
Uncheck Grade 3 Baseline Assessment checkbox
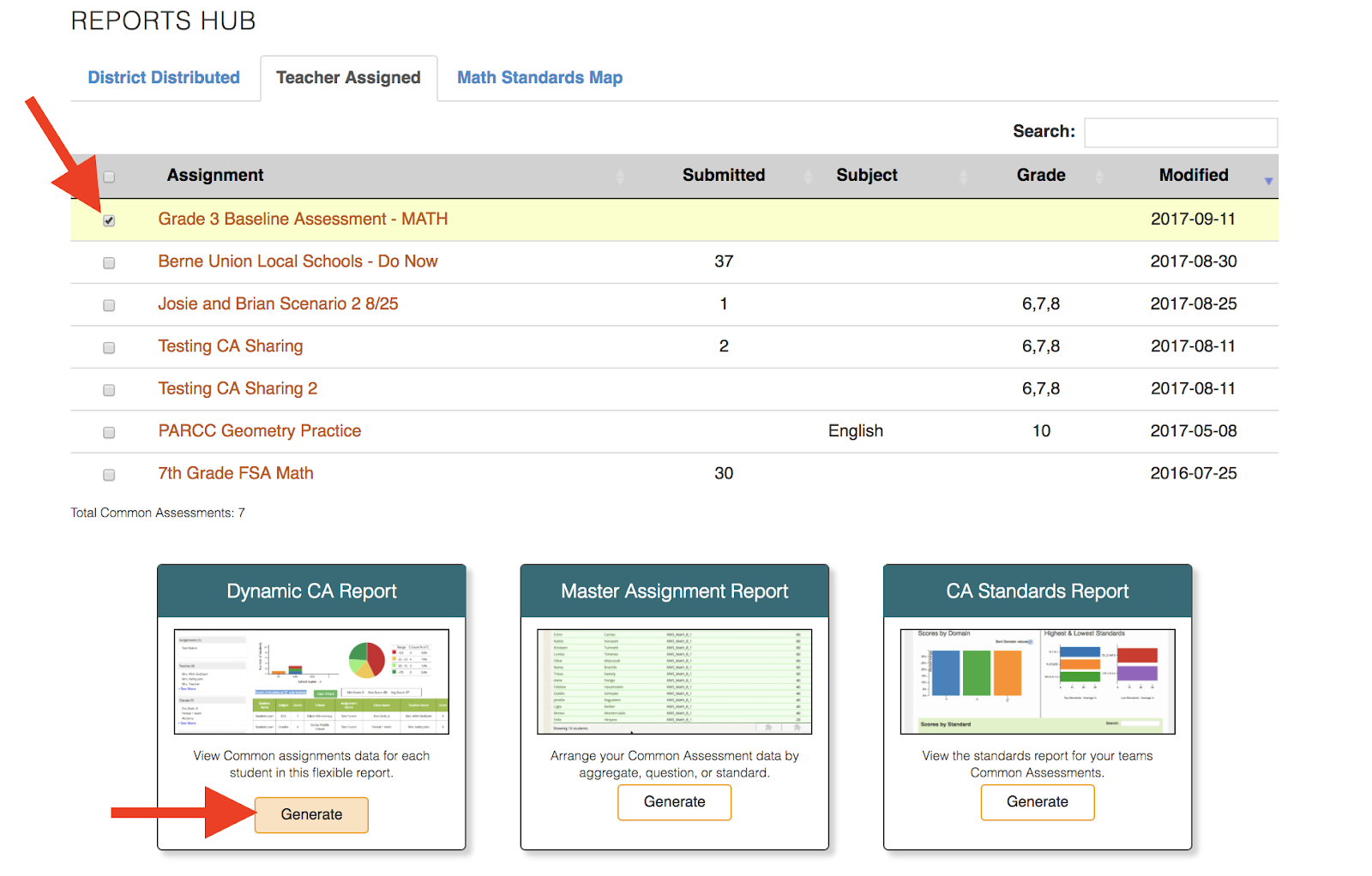tap(109, 220)
